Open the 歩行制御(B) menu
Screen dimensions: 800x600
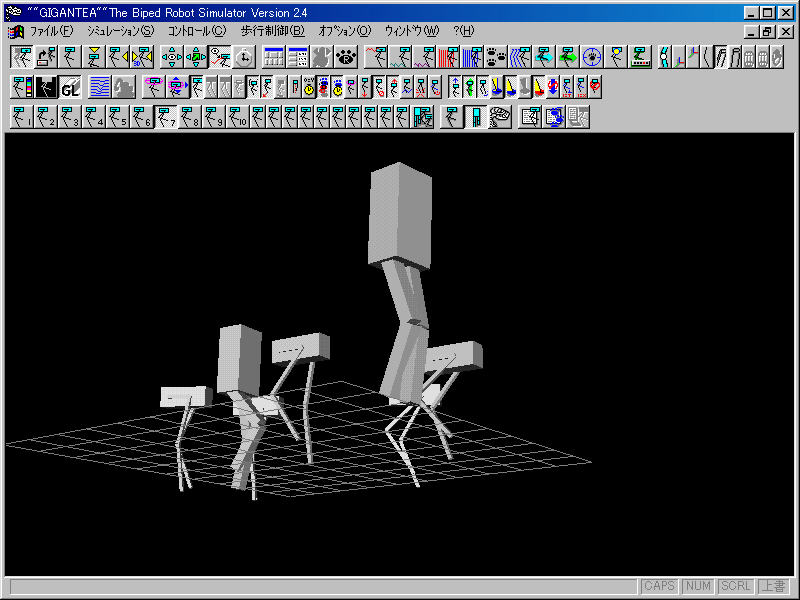272,31
